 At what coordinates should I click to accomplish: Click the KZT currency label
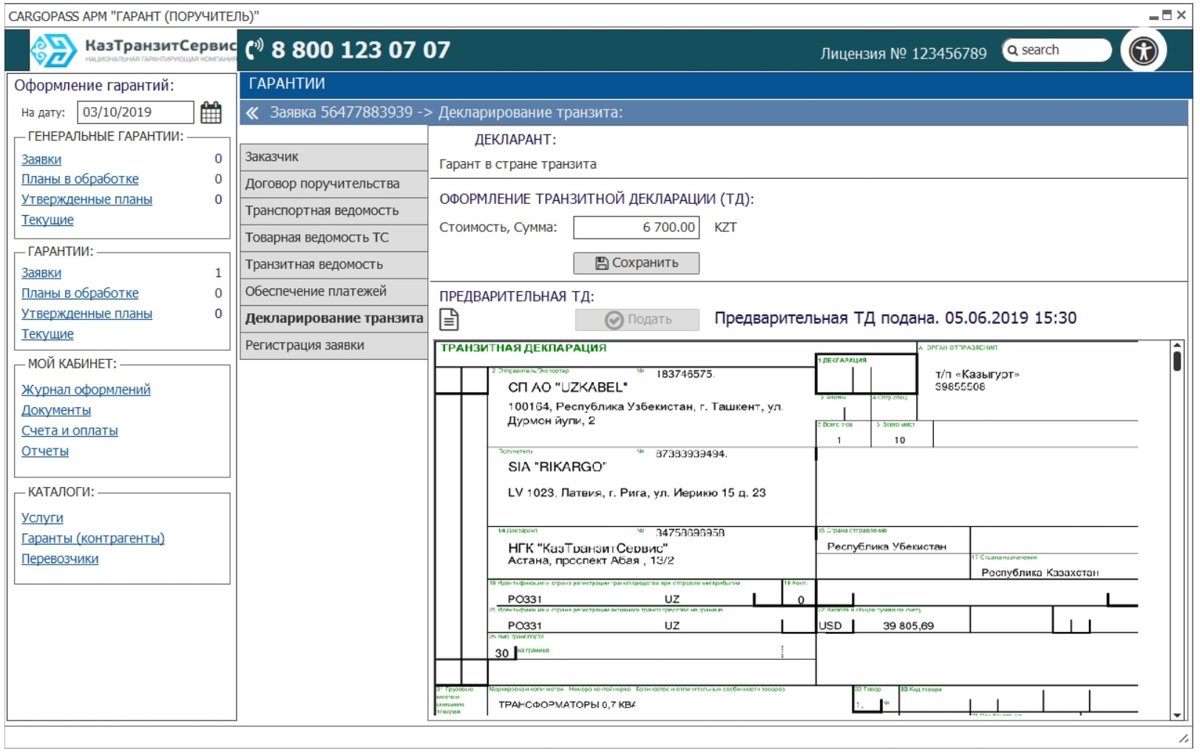click(725, 228)
